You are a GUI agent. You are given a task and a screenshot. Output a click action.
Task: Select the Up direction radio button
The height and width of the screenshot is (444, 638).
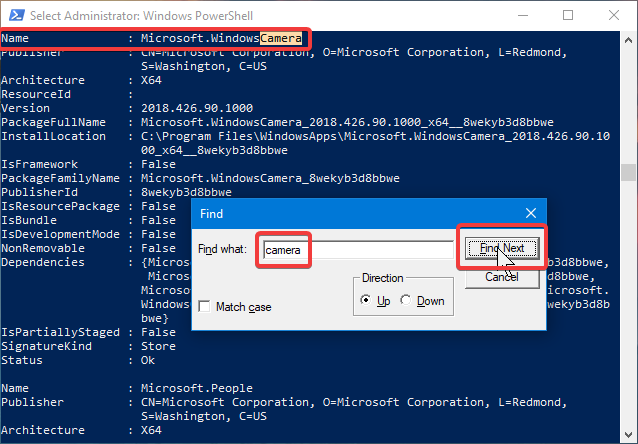click(366, 300)
